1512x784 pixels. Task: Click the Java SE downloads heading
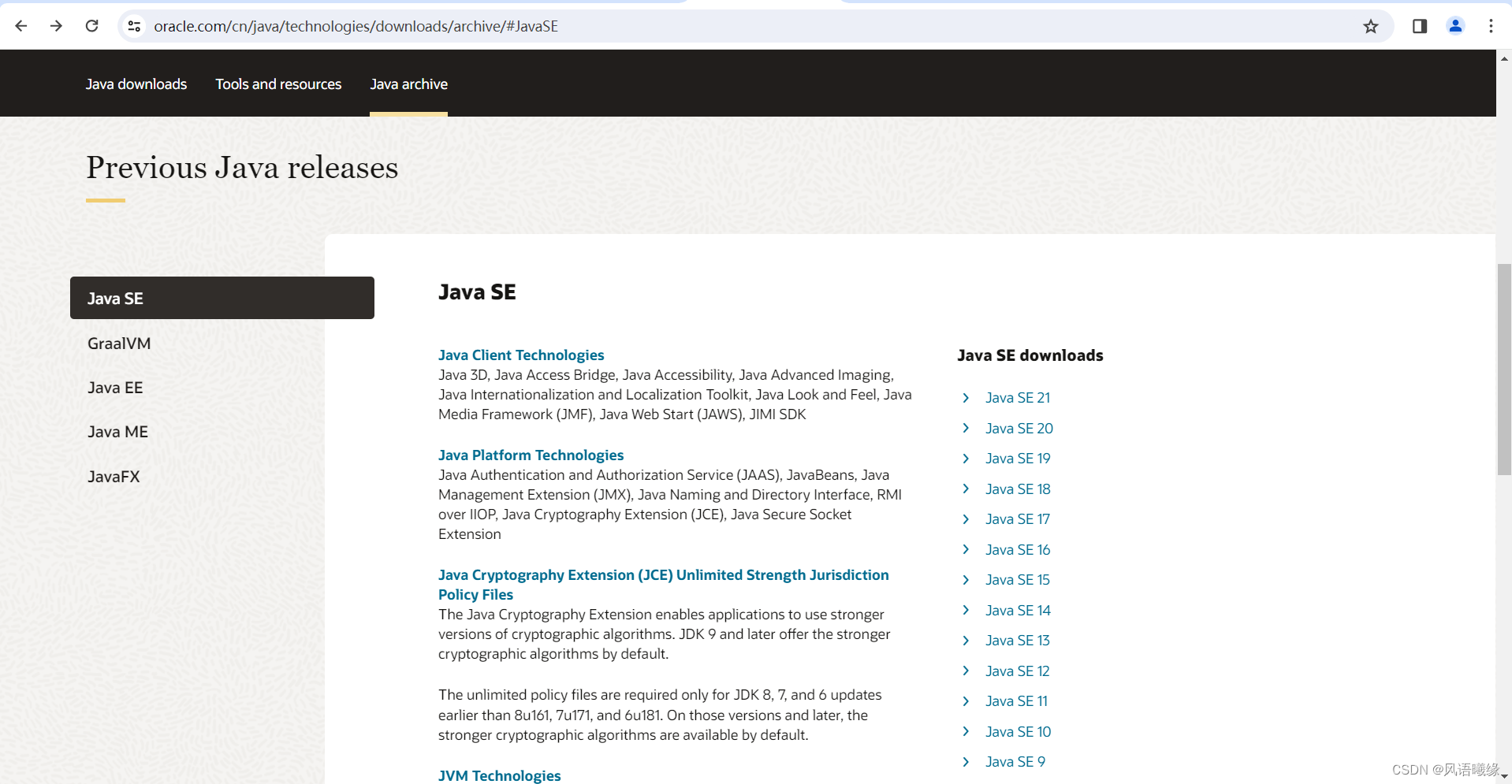1030,355
